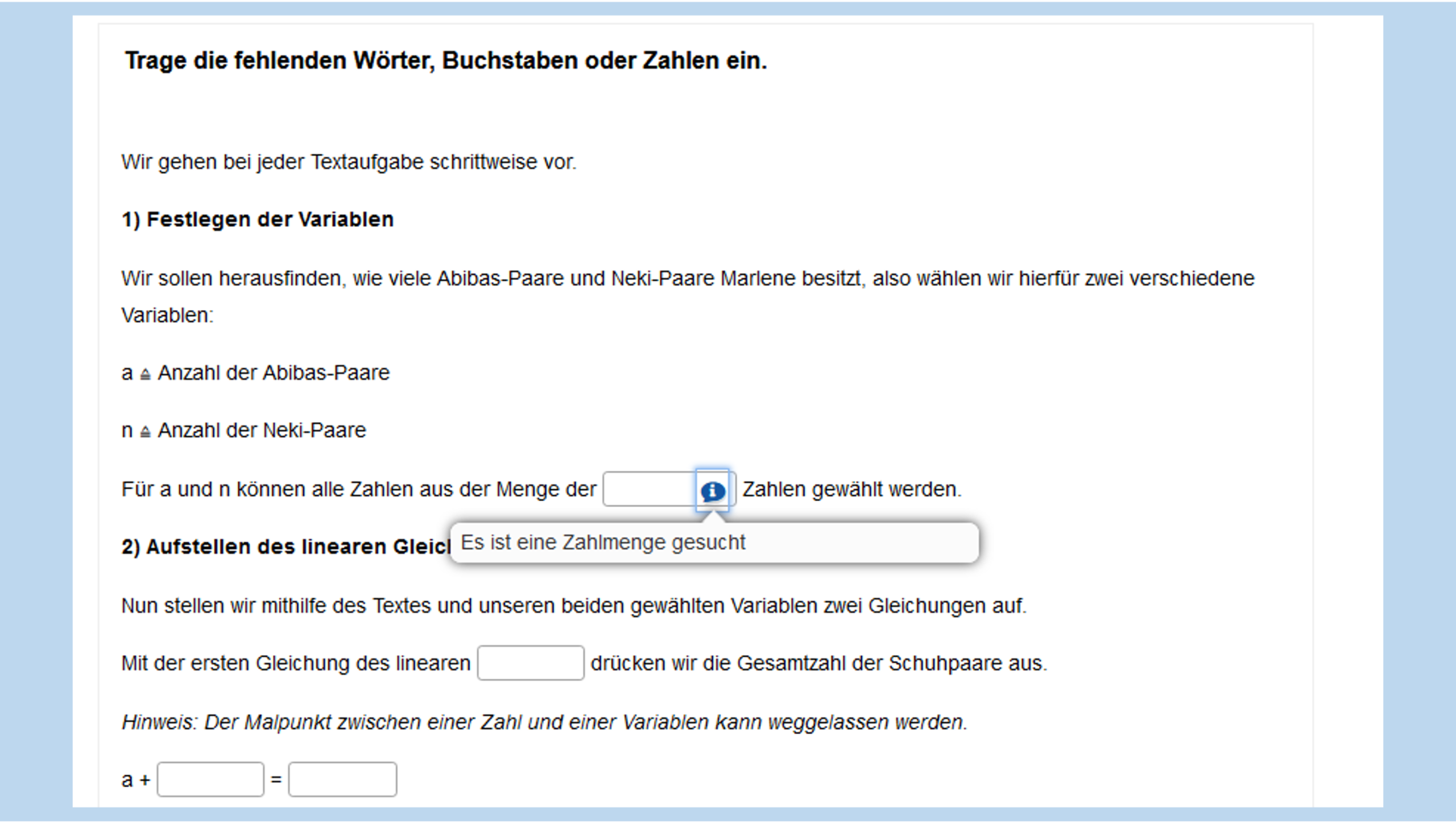Click the blue info hint icon
This screenshot has width=1456, height=823.
[x=712, y=490]
